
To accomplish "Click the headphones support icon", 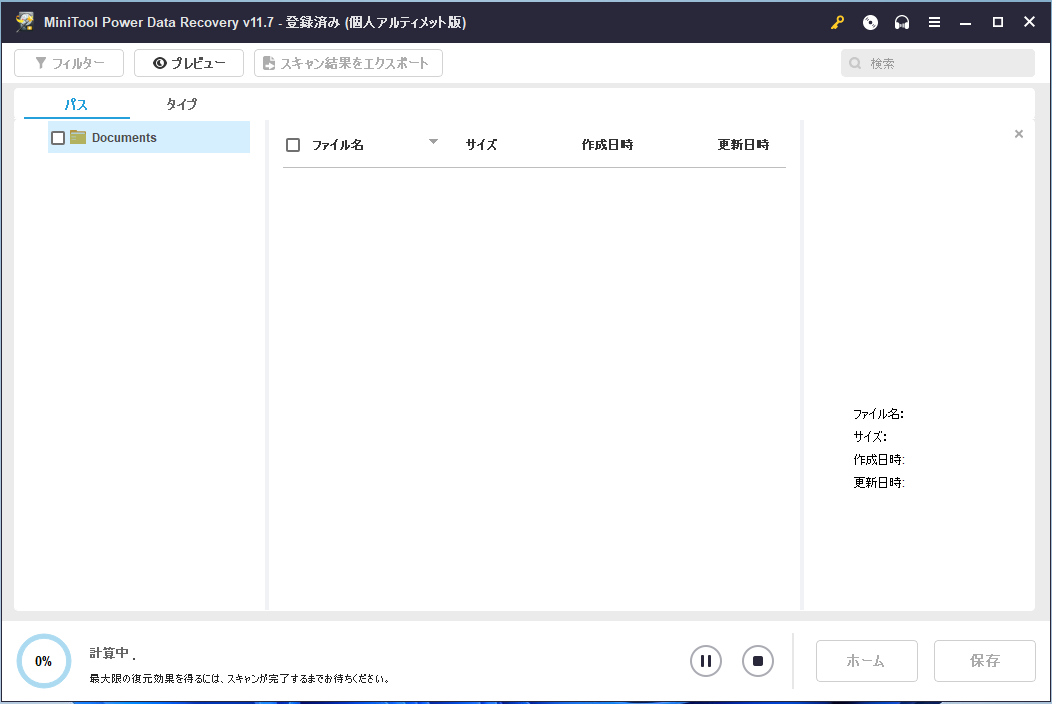I will [x=902, y=22].
